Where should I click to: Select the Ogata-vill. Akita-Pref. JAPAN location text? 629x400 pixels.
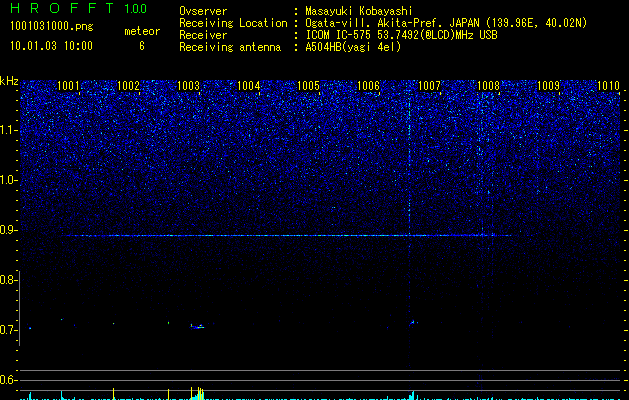point(446,23)
